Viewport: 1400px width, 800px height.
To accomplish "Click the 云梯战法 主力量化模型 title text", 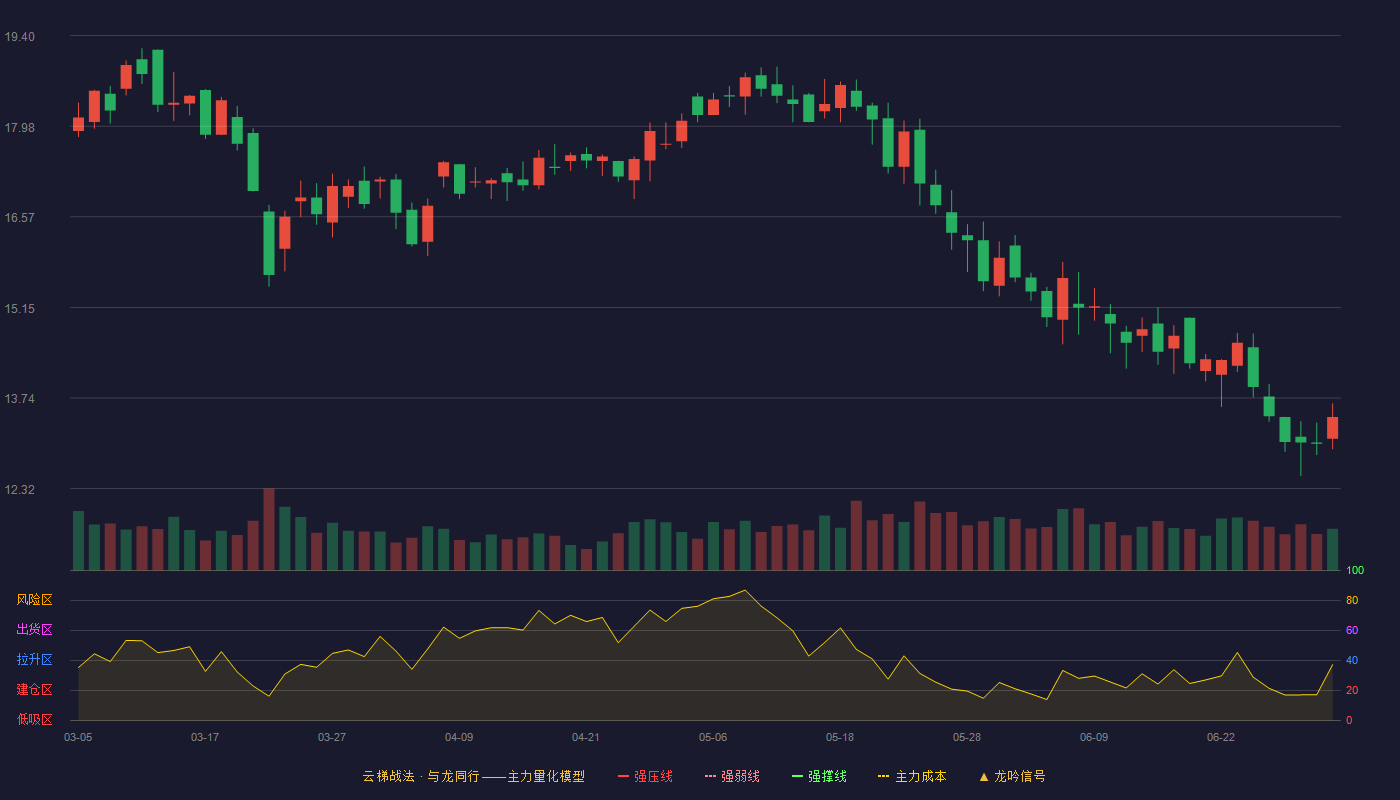I will pos(473,776).
